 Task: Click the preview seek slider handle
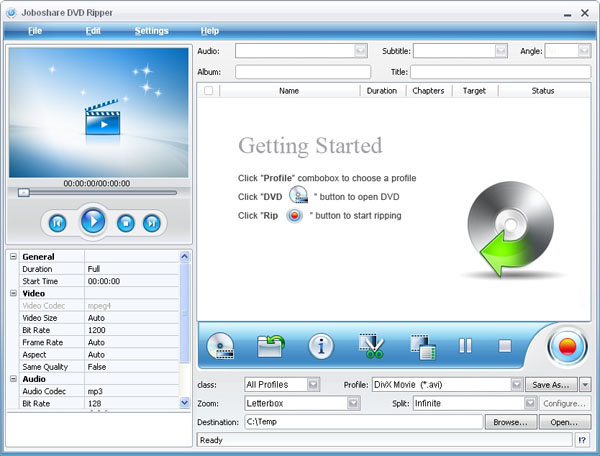[24, 192]
